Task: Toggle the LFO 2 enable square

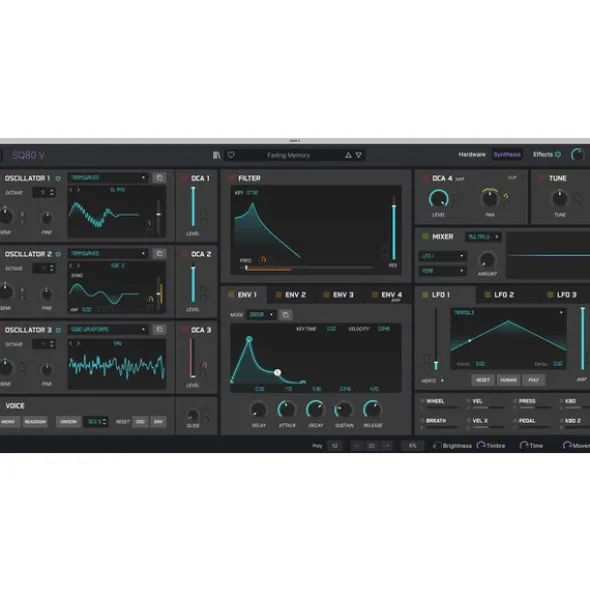Action: pyautogui.click(x=487, y=294)
